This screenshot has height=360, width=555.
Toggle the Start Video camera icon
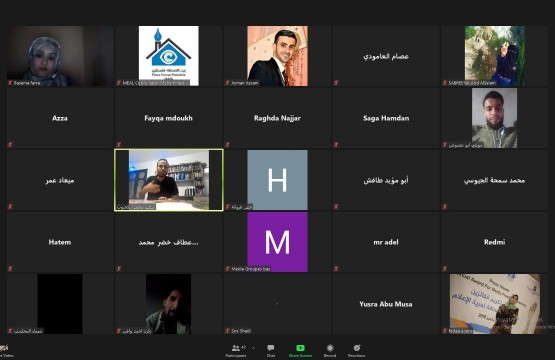pos(4,348)
